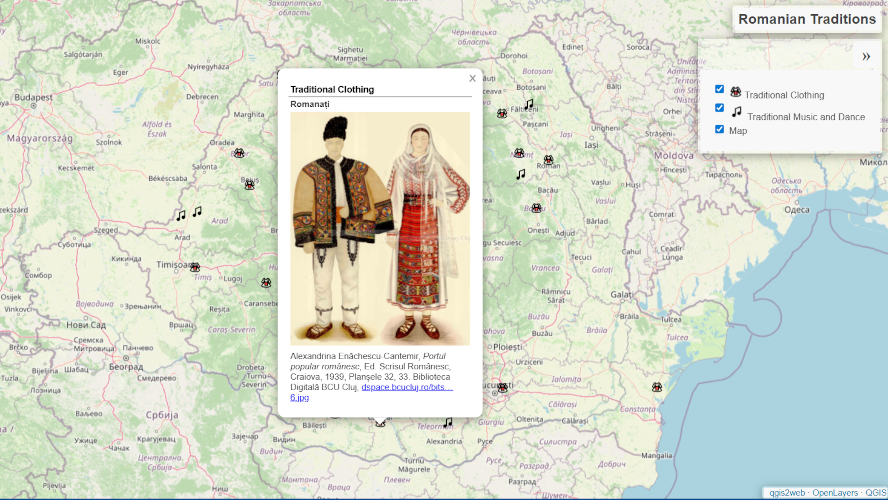Viewport: 888px width, 500px height.
Task: Click the clothing marker near Constanța coast
Action: click(x=657, y=387)
